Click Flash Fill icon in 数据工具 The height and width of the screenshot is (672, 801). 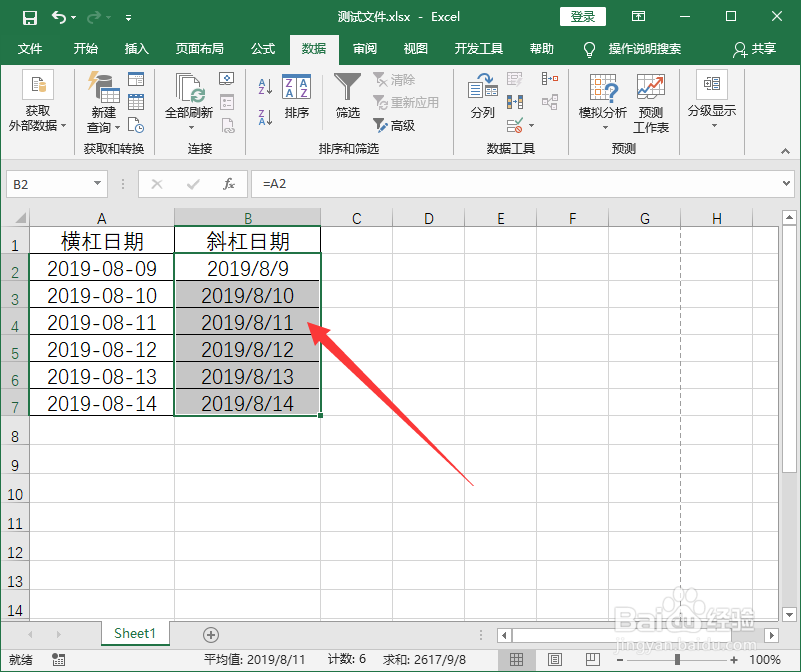click(x=514, y=79)
